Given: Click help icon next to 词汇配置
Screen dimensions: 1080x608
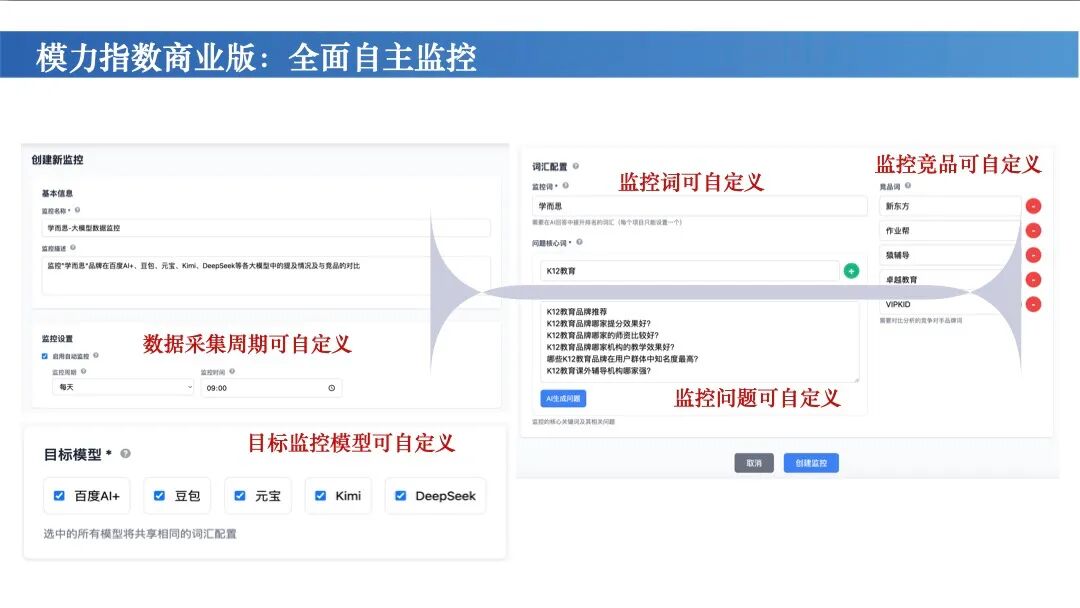Looking at the screenshot, I should [x=576, y=166].
